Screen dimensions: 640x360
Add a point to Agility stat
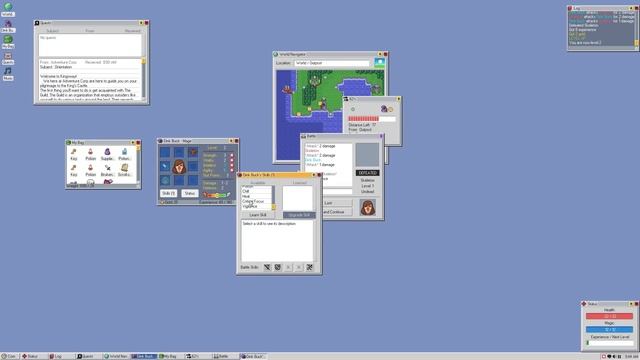tap(231, 170)
